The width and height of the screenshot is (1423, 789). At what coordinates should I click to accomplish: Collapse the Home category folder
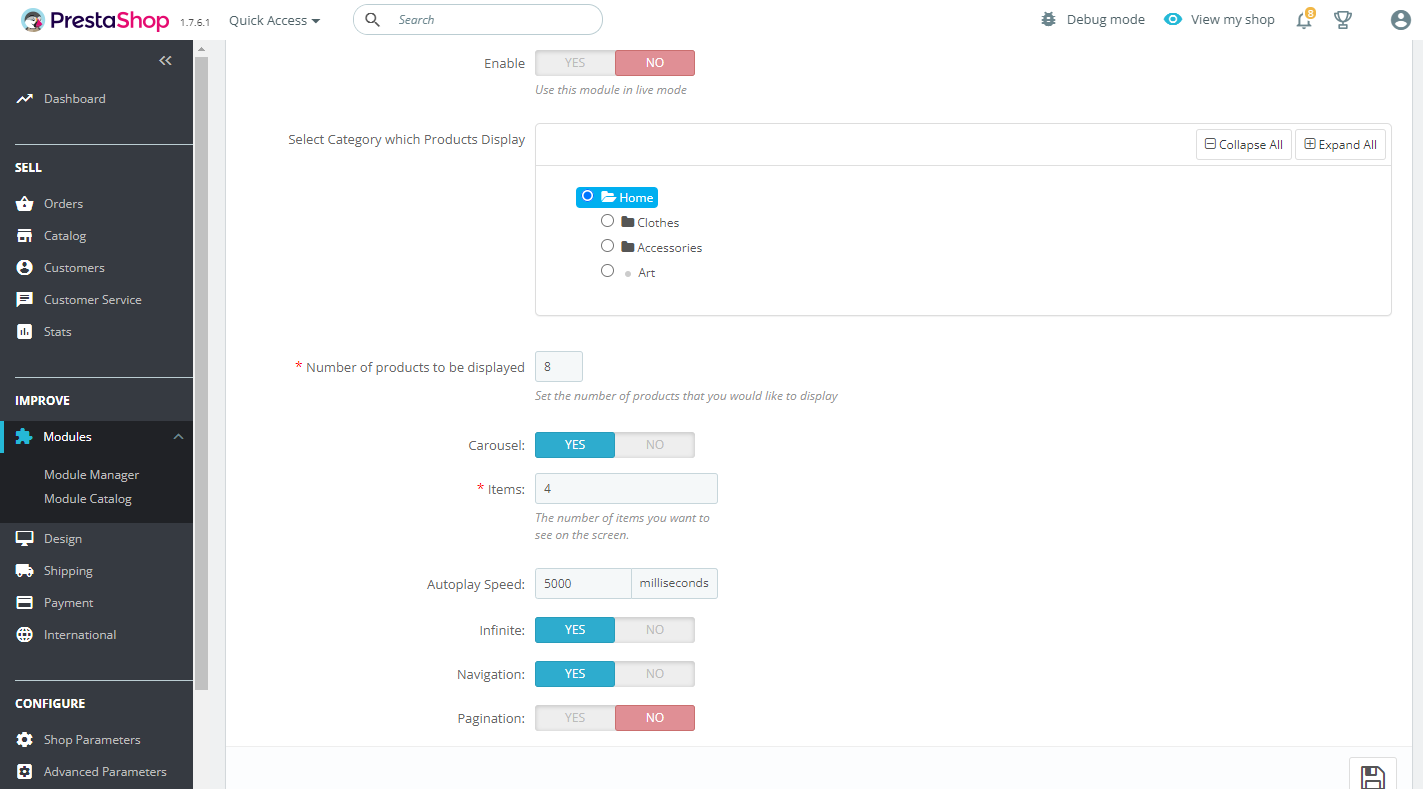(x=608, y=198)
